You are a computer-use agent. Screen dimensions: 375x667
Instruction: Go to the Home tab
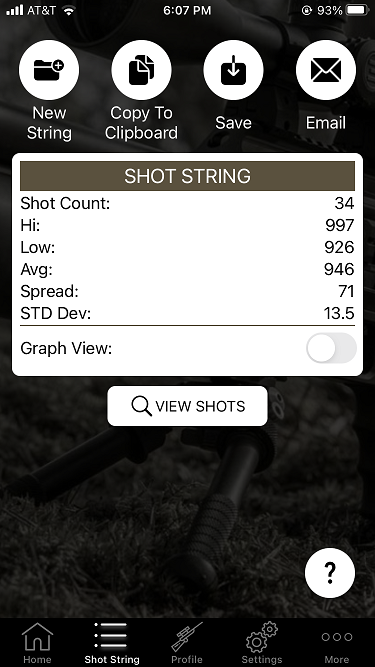pyautogui.click(x=37, y=642)
